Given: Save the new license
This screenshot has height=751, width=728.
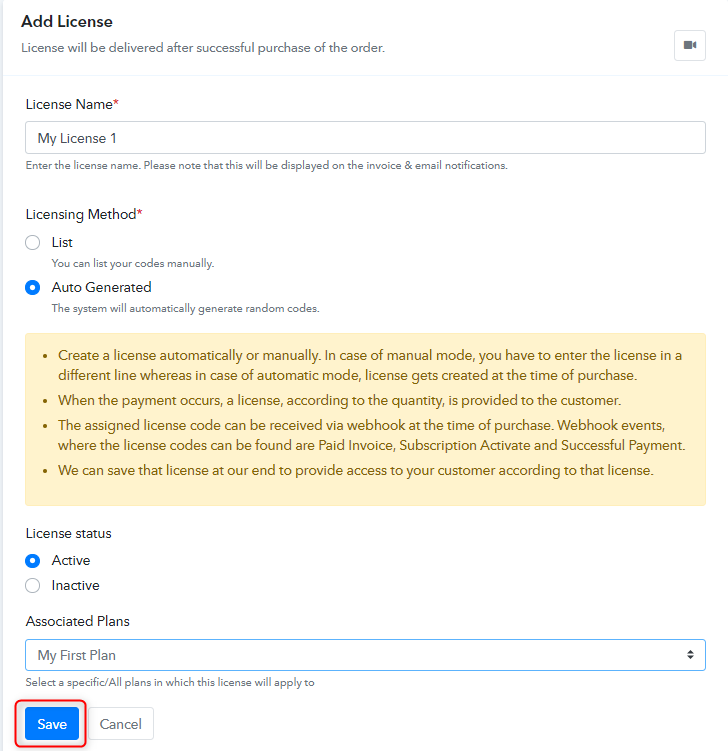Looking at the screenshot, I should click(x=52, y=723).
